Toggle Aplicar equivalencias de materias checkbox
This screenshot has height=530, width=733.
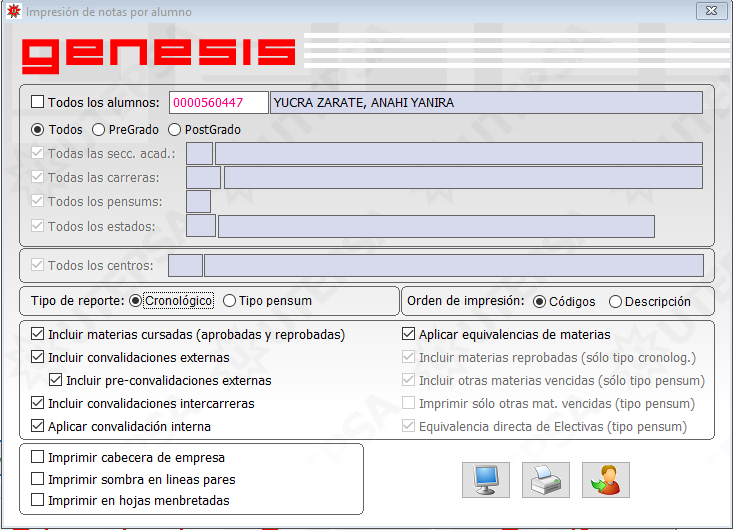tap(408, 334)
